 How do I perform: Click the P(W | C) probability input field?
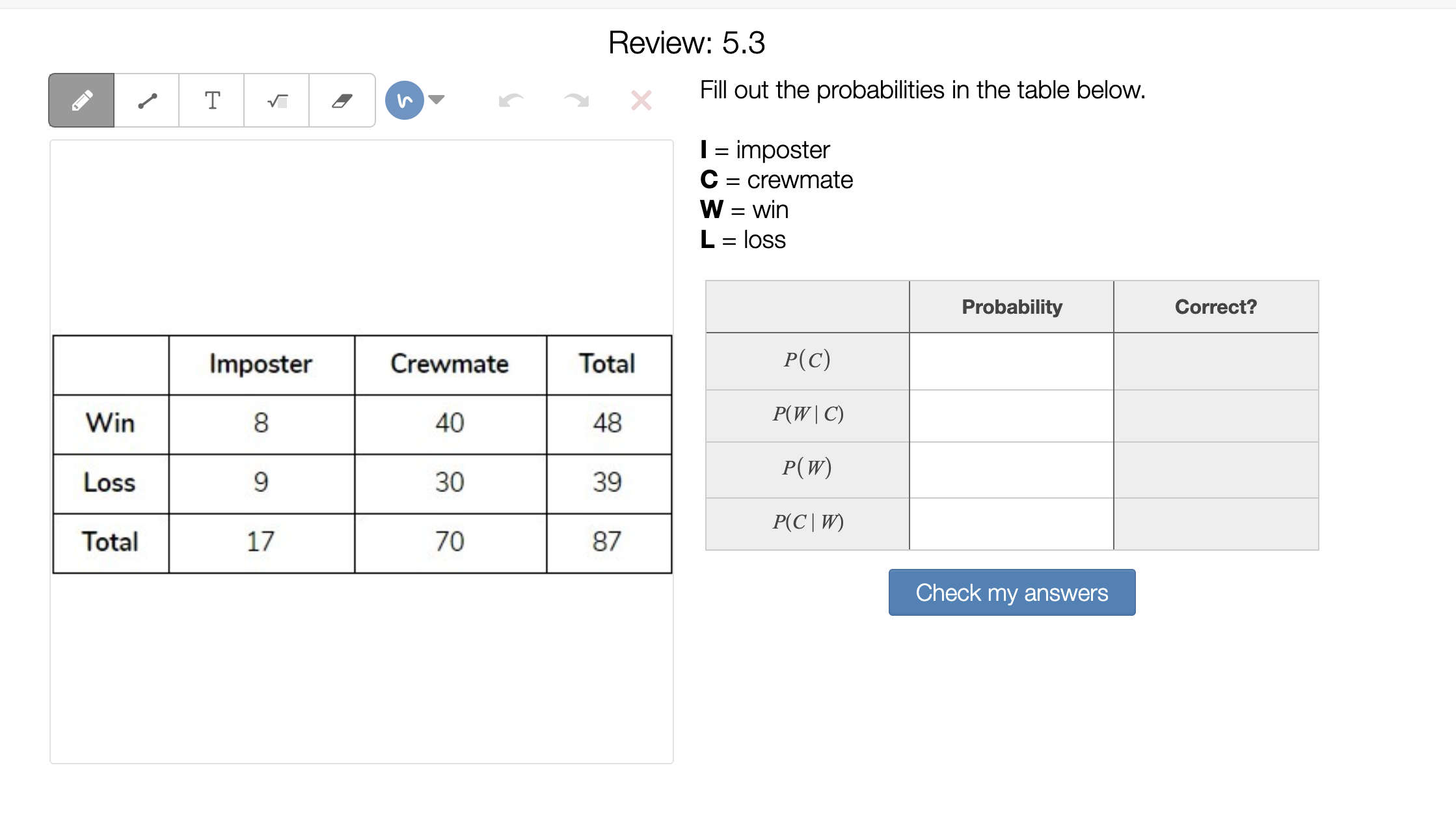click(x=1011, y=415)
